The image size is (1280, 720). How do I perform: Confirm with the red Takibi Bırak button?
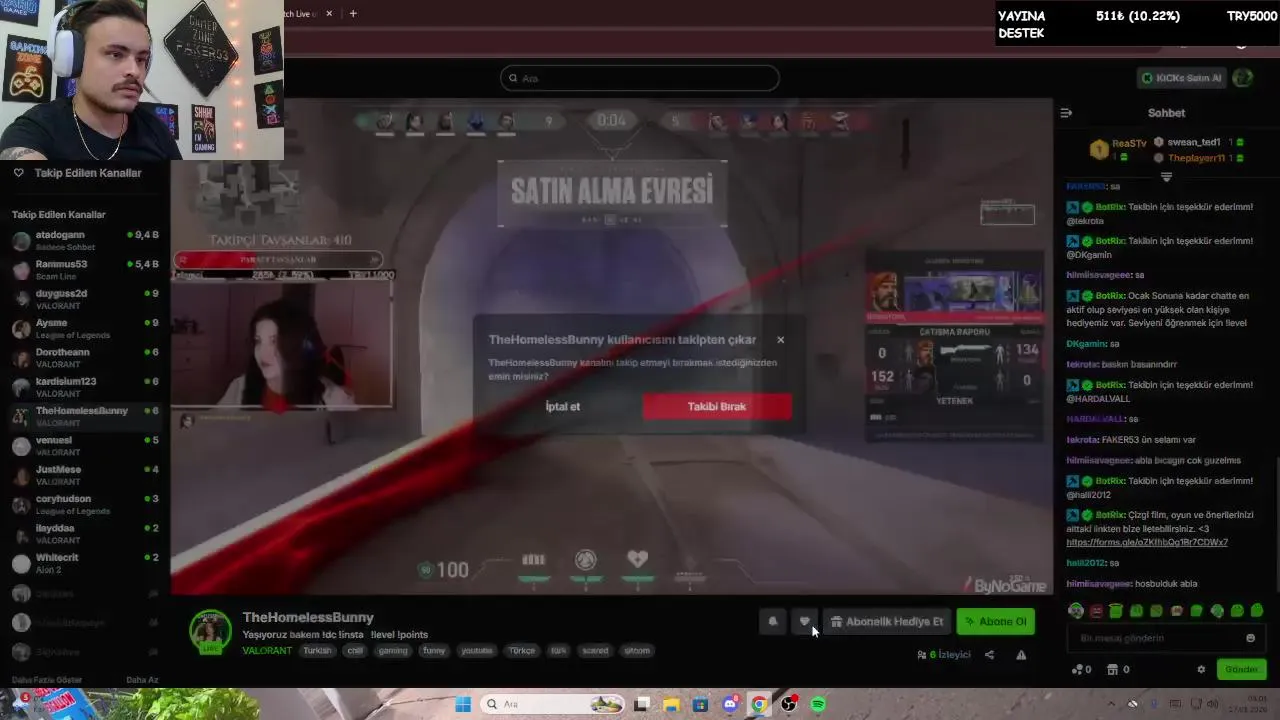pyautogui.click(x=717, y=406)
